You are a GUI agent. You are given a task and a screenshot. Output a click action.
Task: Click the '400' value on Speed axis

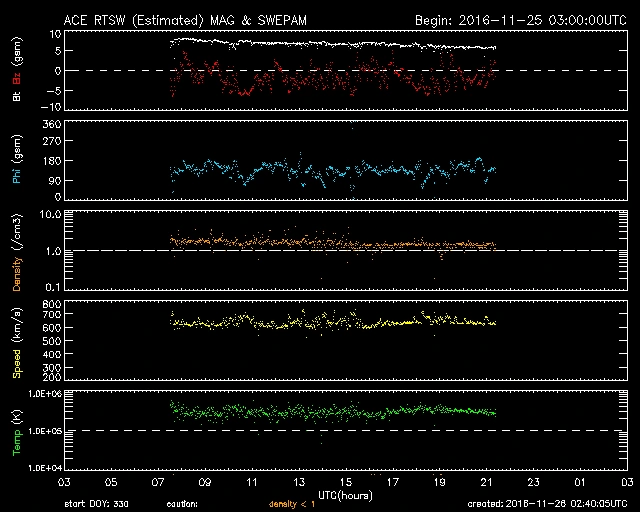[52, 354]
